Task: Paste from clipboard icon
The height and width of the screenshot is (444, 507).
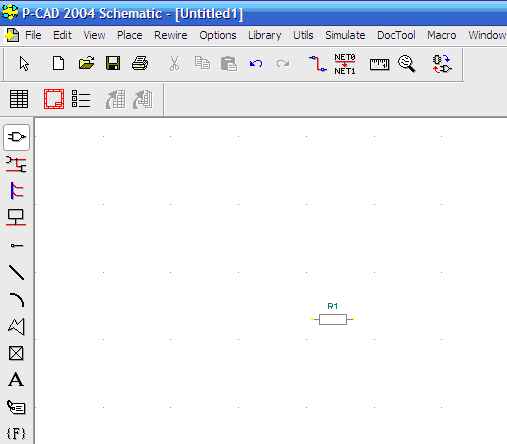Action: tap(229, 63)
